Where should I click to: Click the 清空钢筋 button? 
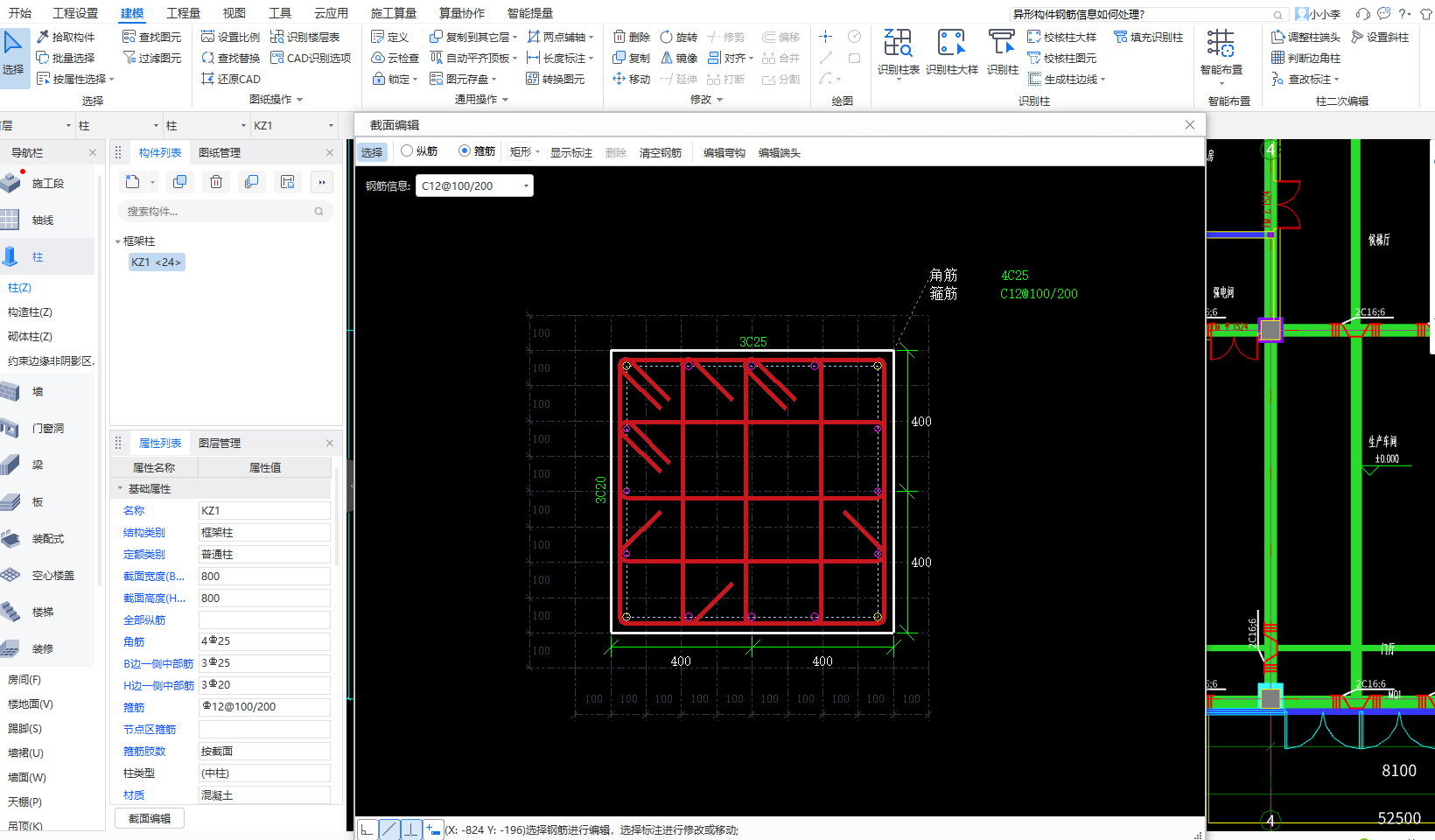[660, 152]
